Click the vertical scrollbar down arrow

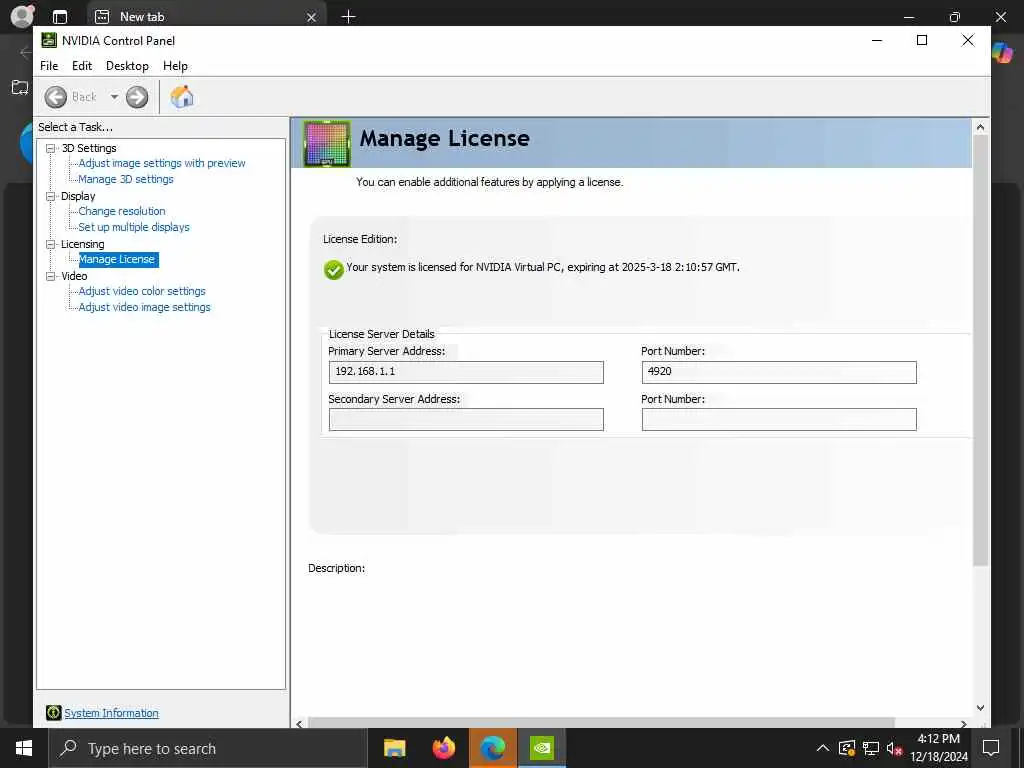(980, 708)
